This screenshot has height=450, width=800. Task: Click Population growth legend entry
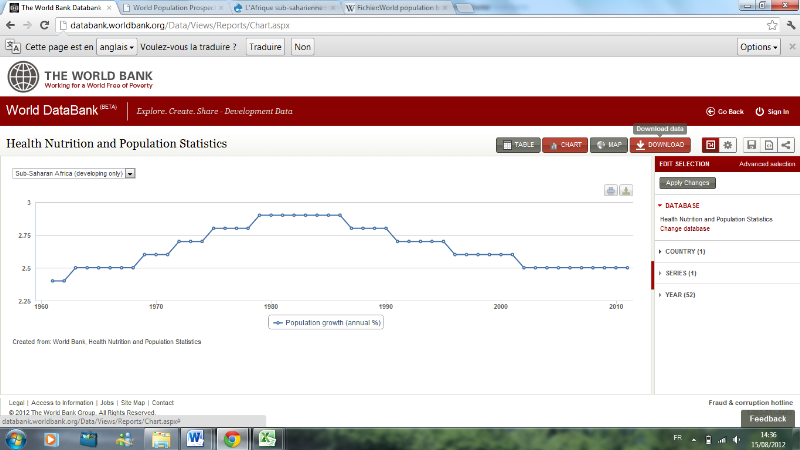click(326, 322)
